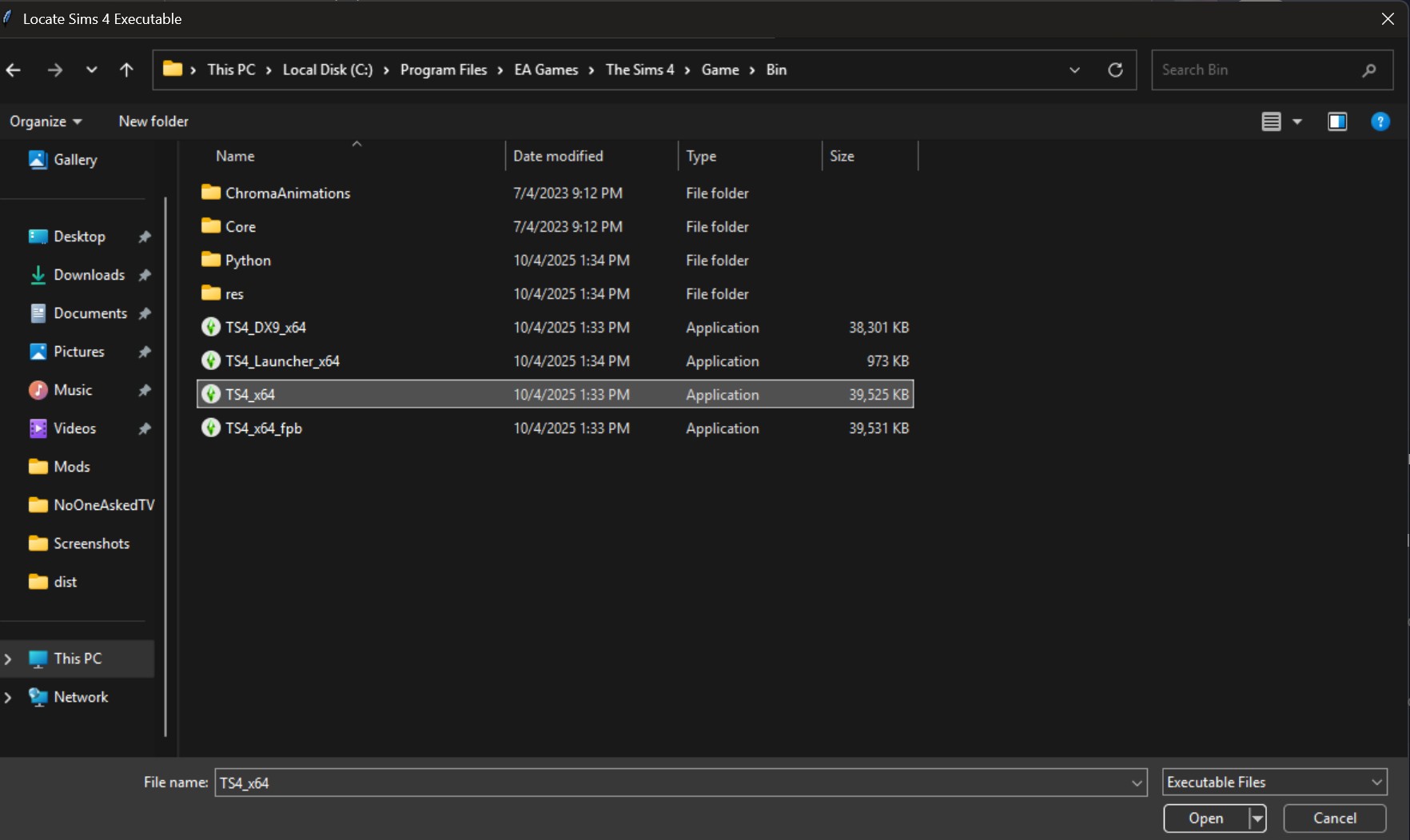Image resolution: width=1410 pixels, height=840 pixels.
Task: Navigate to Local Disk (C:) breadcrumb
Action: click(328, 70)
